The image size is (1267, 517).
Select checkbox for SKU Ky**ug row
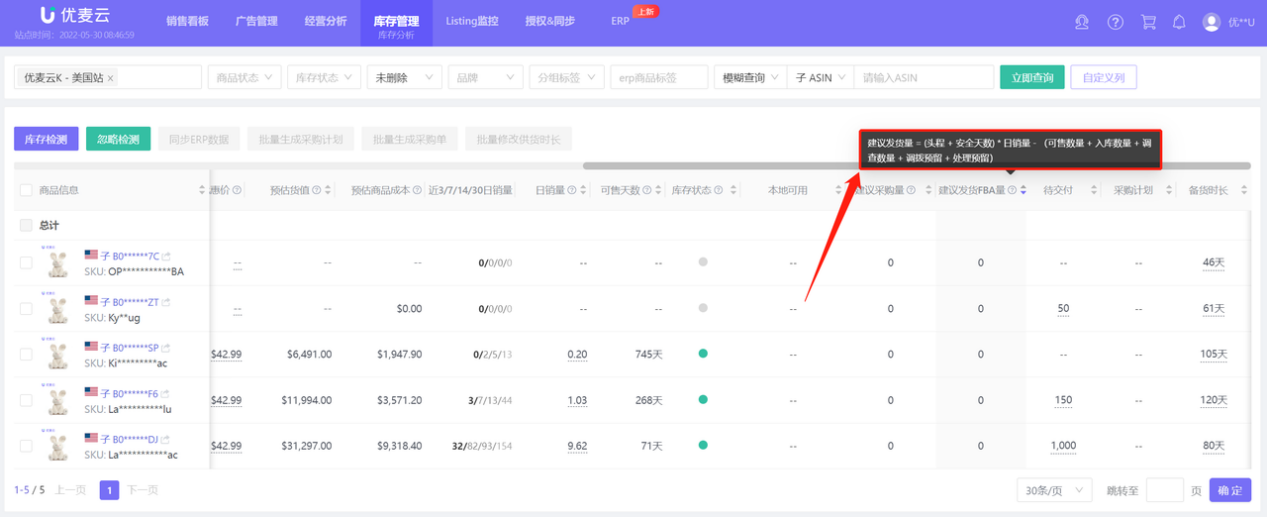(x=26, y=309)
